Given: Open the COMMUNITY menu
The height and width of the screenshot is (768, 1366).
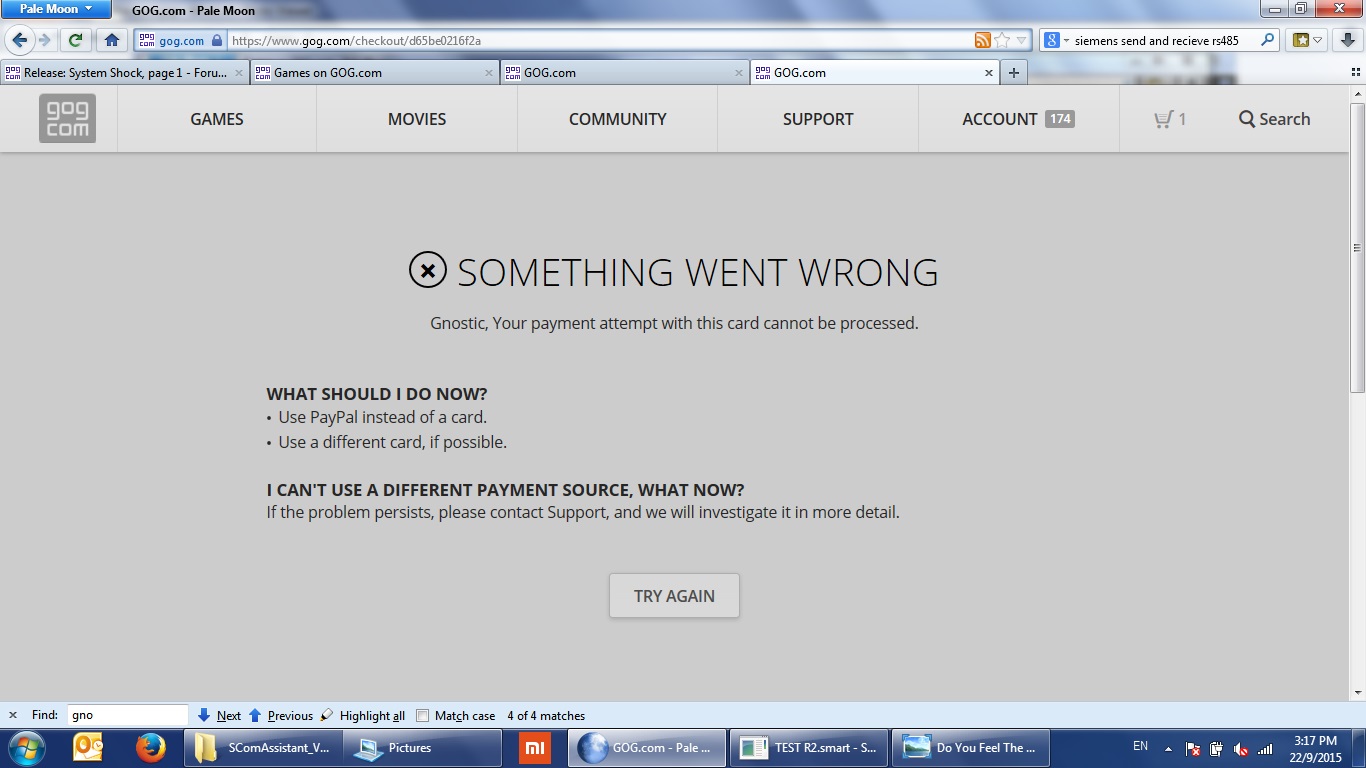Looking at the screenshot, I should (618, 119).
